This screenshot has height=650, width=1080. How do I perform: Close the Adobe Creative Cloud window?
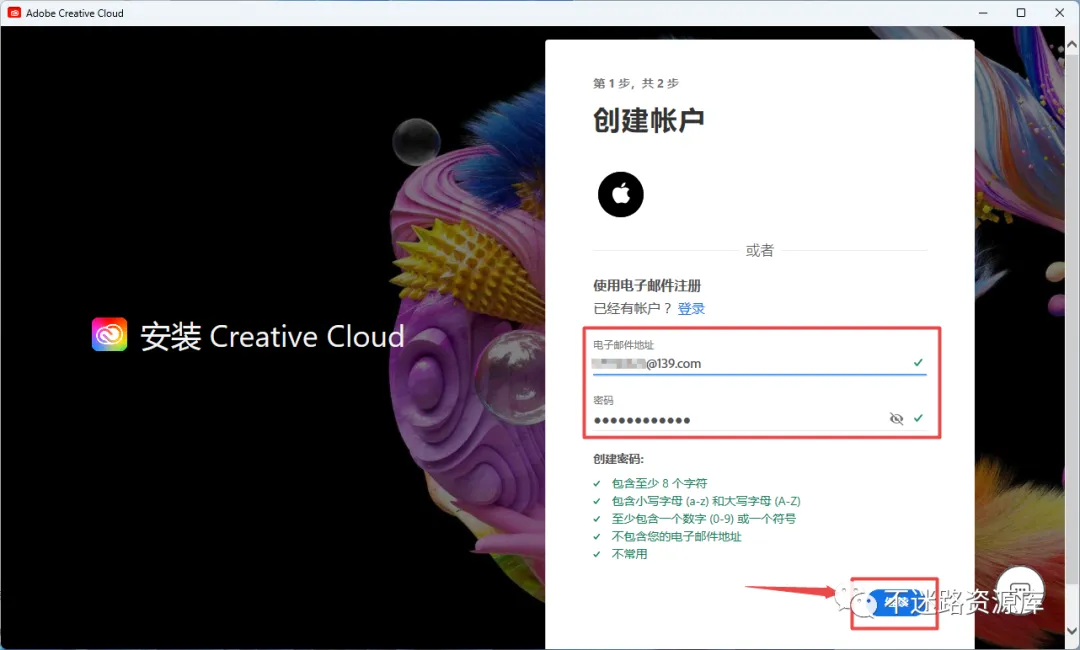point(1059,13)
